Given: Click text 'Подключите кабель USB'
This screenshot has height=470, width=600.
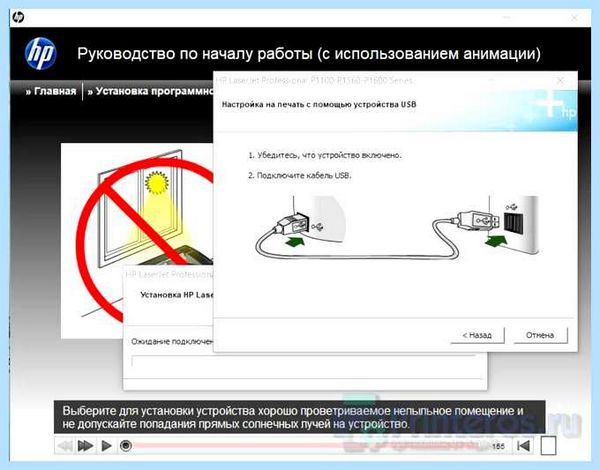Looking at the screenshot, I should (304, 176).
